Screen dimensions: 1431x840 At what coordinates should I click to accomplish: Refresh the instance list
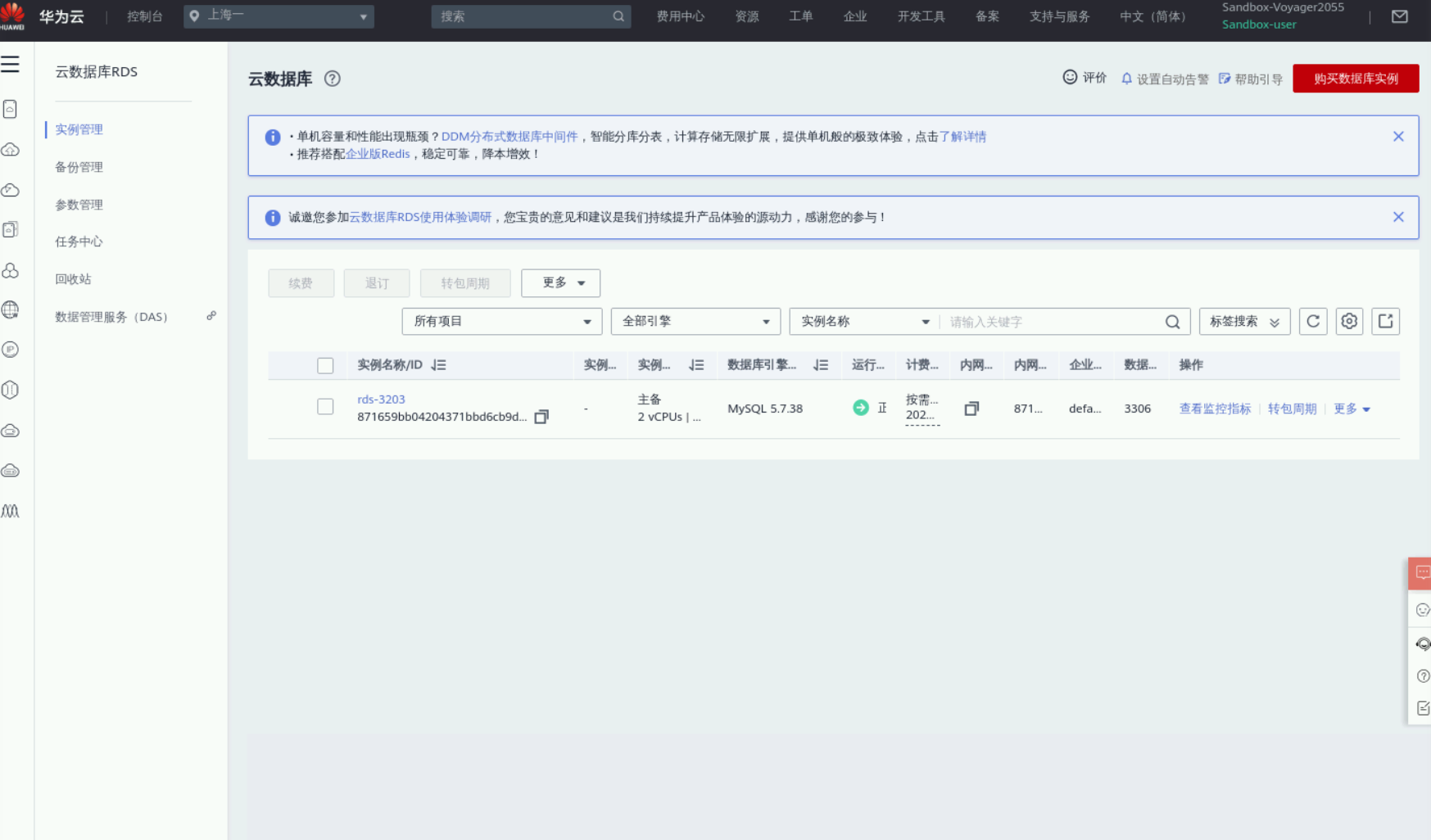1313,322
